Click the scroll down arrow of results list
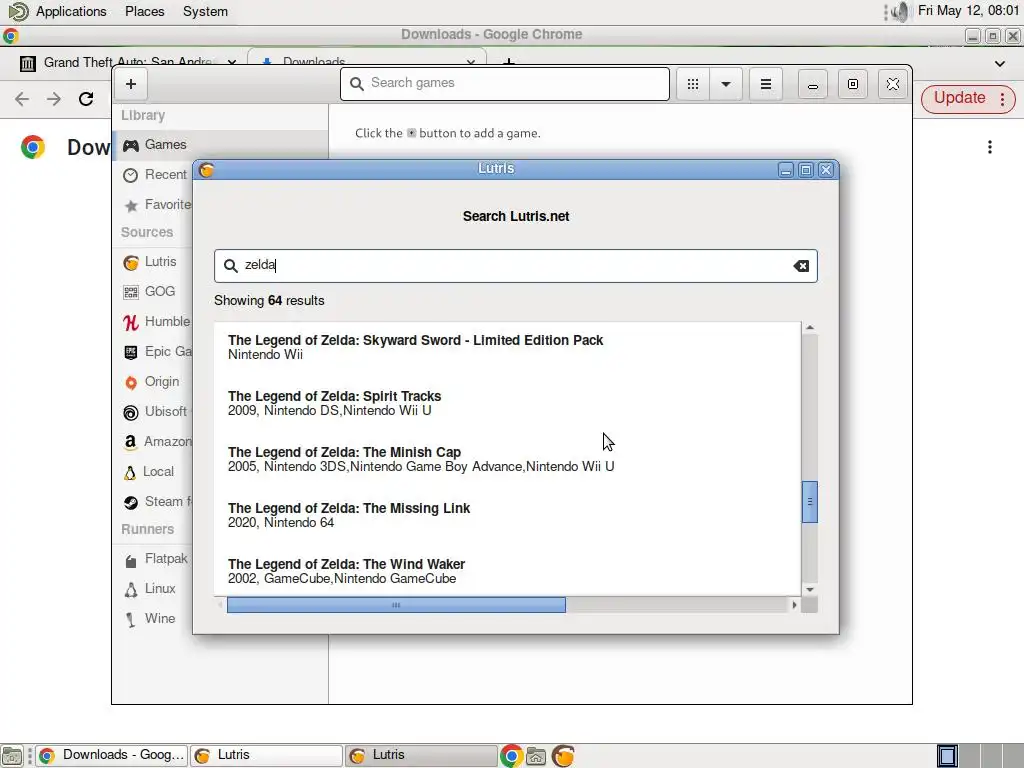 810,590
